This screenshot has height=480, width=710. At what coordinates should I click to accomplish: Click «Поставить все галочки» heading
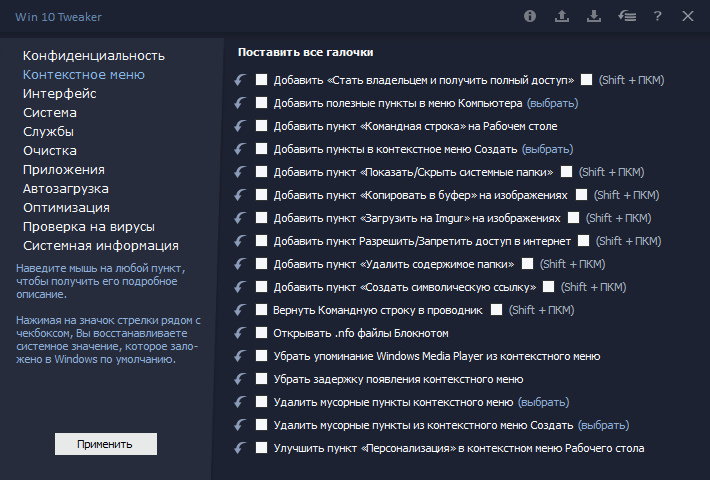pyautogui.click(x=314, y=52)
